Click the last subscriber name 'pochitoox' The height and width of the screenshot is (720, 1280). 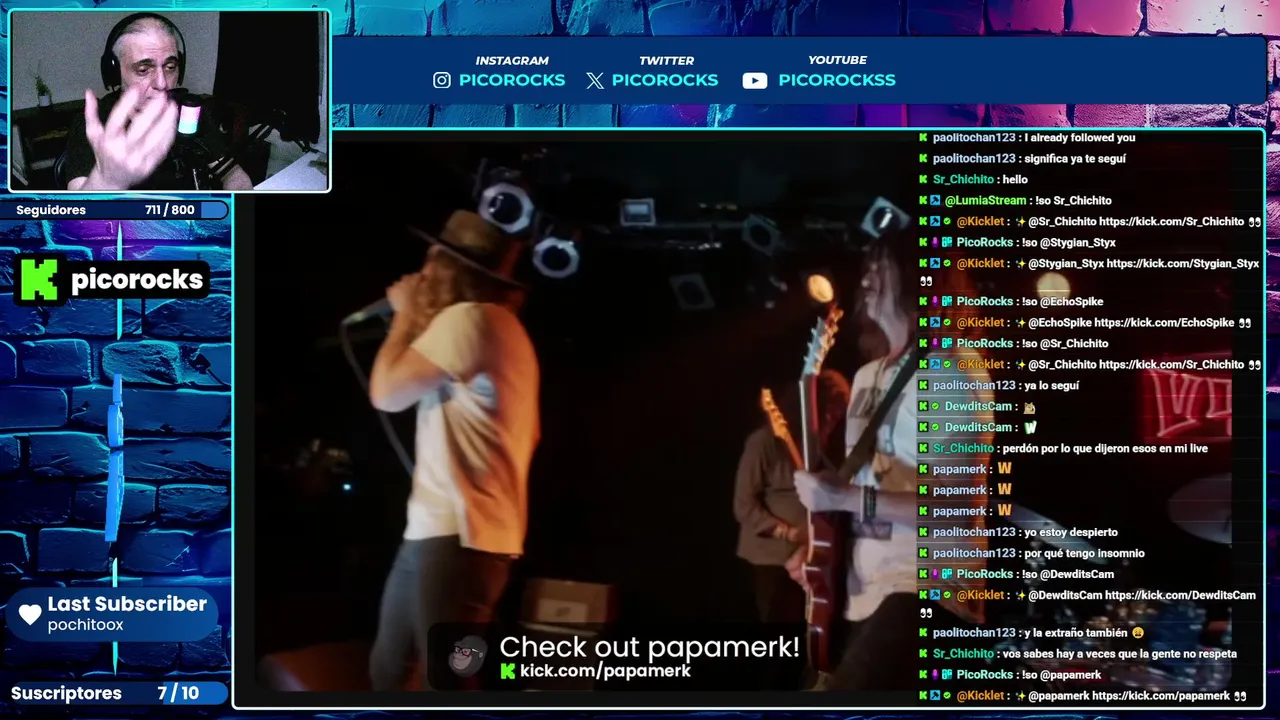(x=86, y=625)
